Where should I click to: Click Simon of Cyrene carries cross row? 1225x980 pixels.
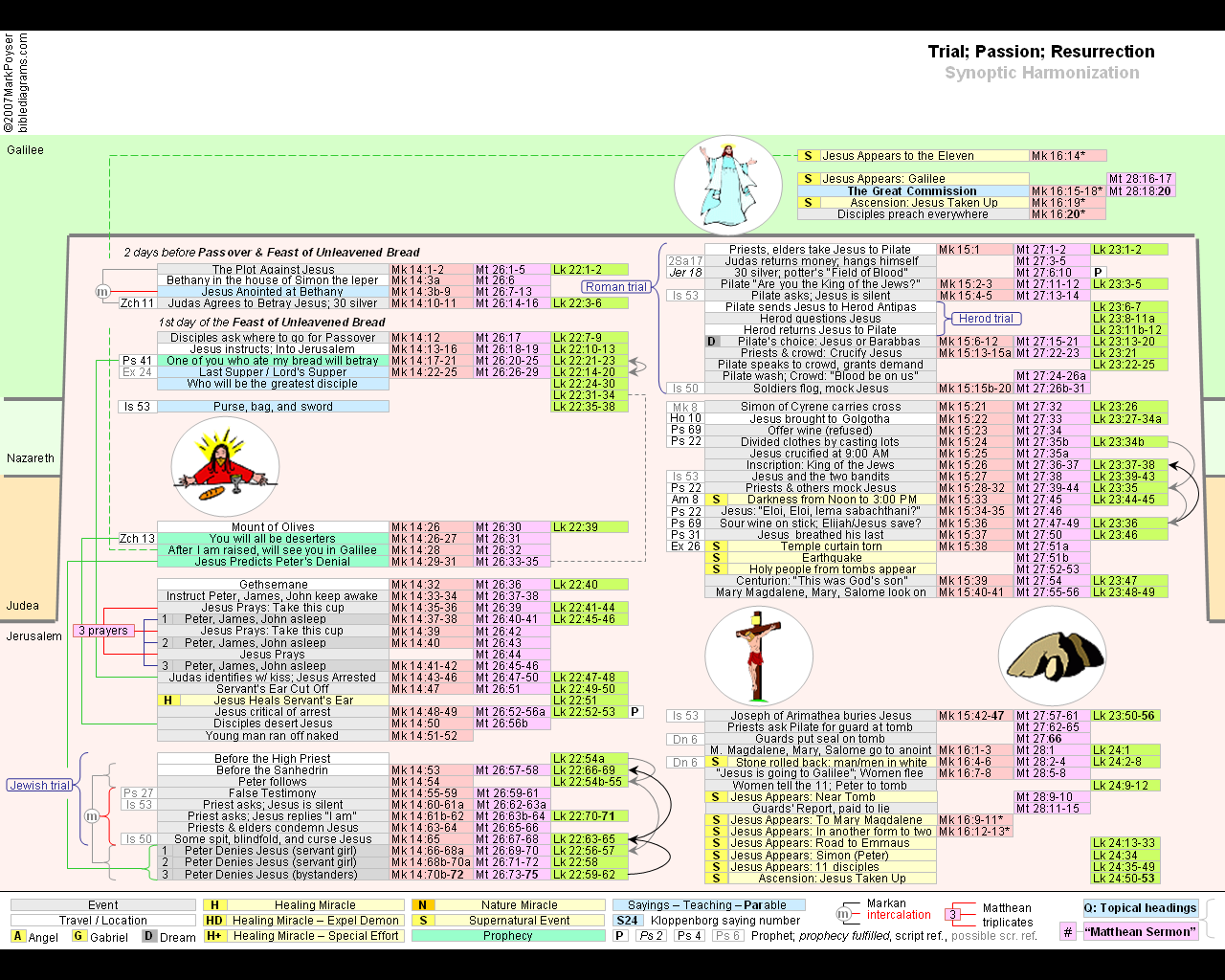pos(821,407)
